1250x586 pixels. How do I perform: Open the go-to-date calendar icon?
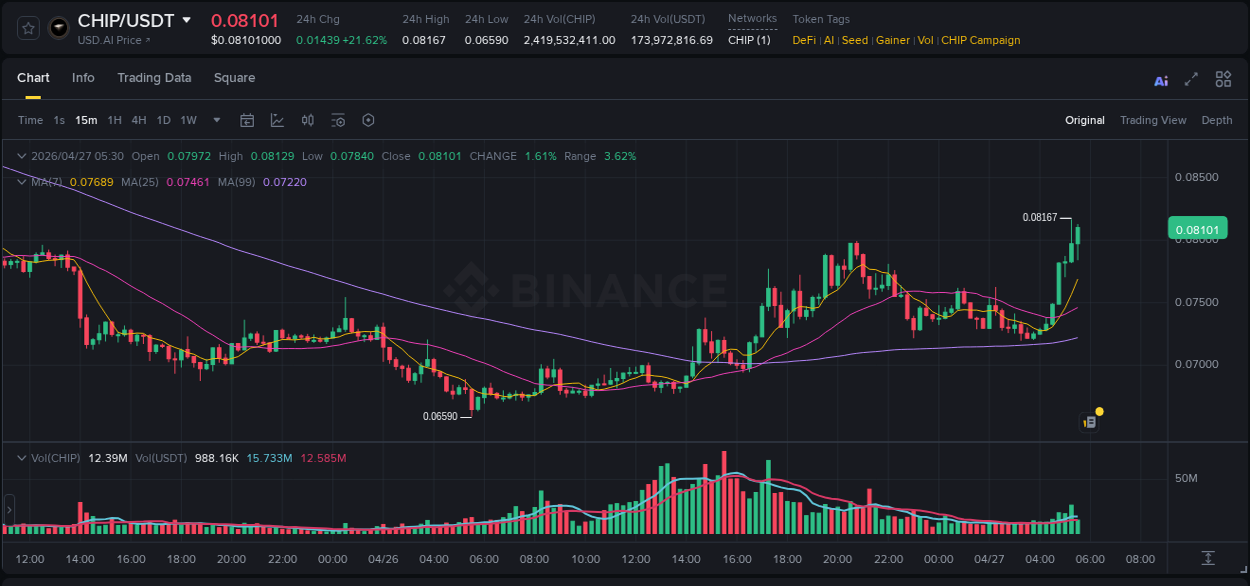247,120
